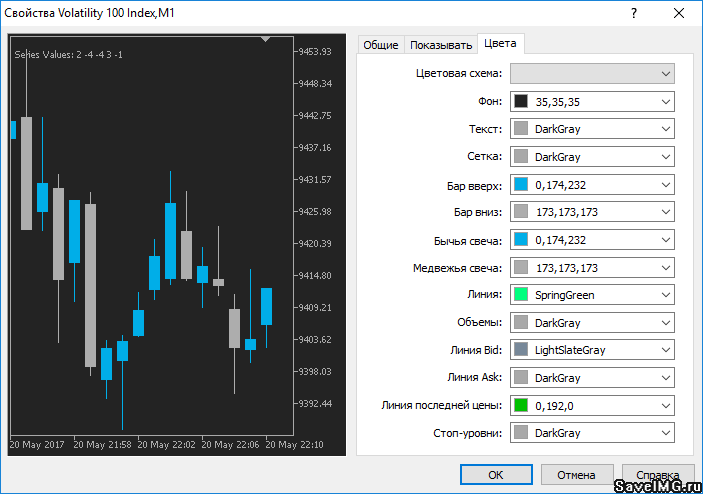This screenshot has height=494, width=703.
Task: Click the Help question mark icon
Action: click(633, 12)
